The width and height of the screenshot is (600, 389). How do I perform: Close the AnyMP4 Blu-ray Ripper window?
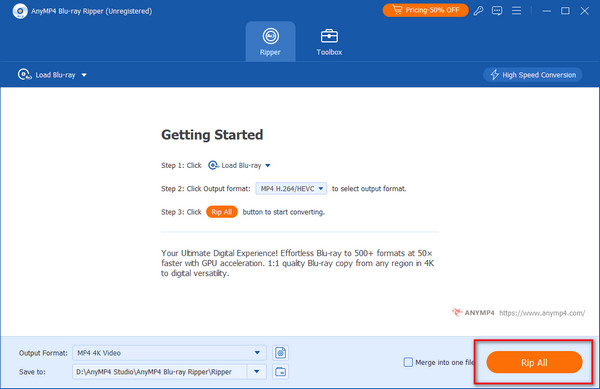point(584,11)
